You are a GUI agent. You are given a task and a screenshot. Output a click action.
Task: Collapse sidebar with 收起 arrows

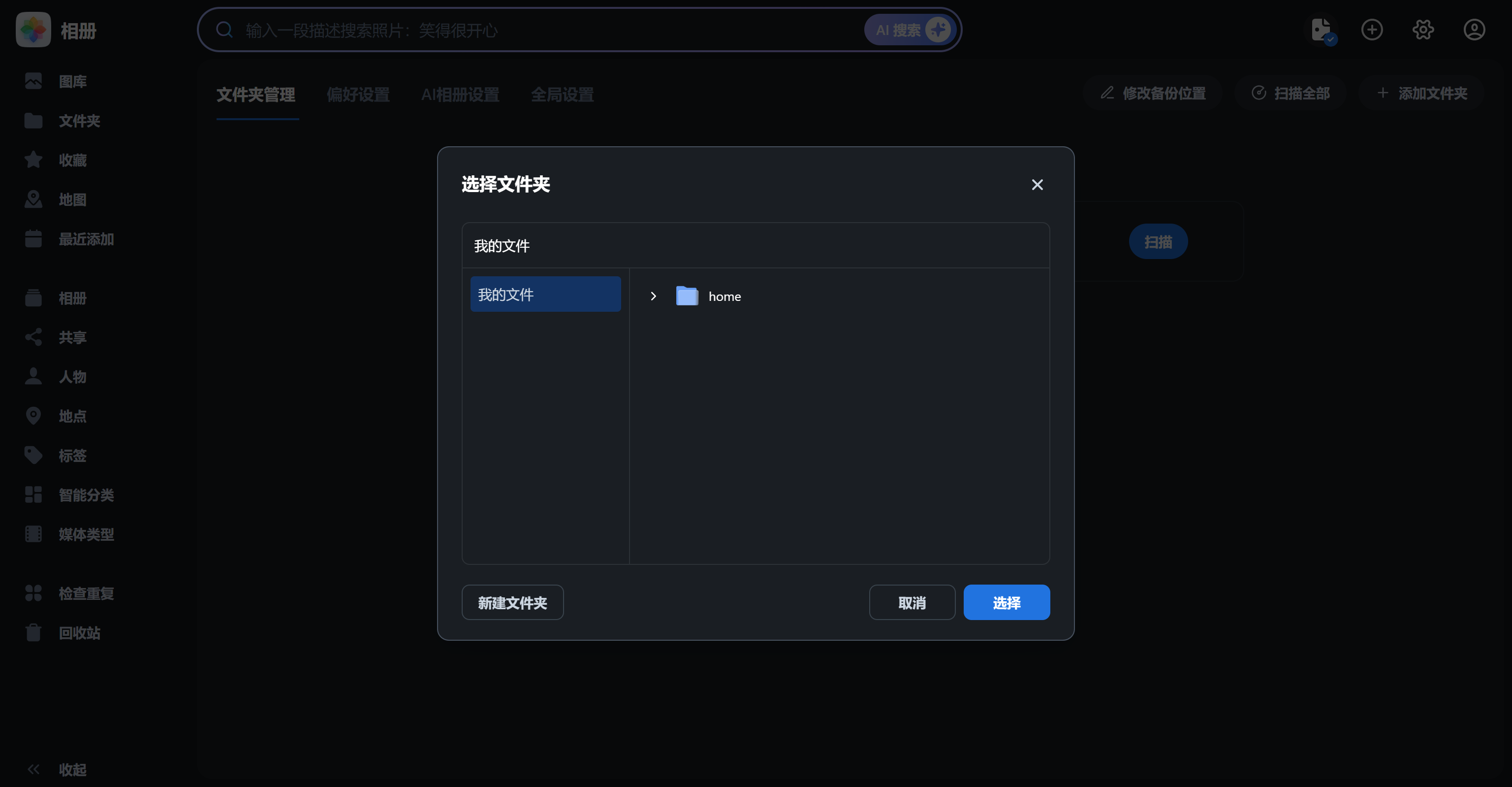[x=34, y=769]
